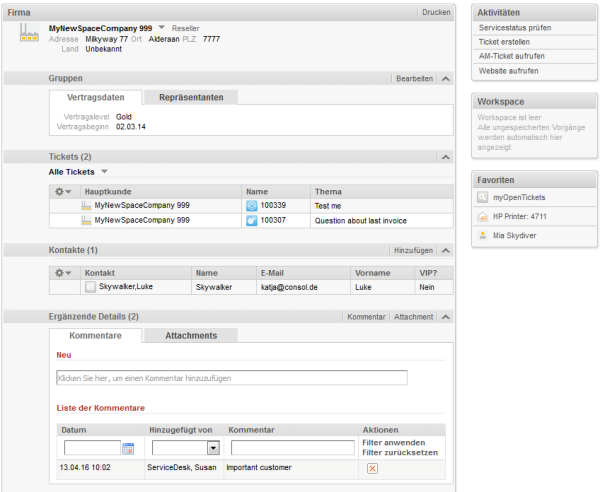Open the Alle Tickets filter dropdown
600x492 pixels.
[104, 171]
